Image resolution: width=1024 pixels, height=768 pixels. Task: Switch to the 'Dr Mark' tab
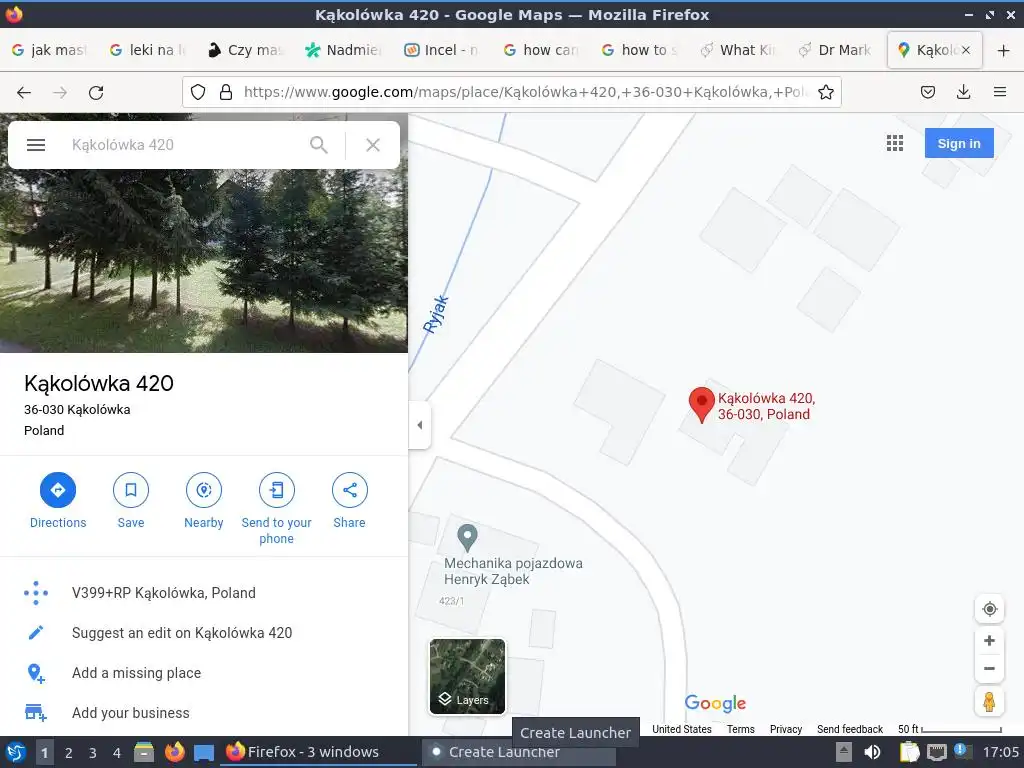point(836,50)
